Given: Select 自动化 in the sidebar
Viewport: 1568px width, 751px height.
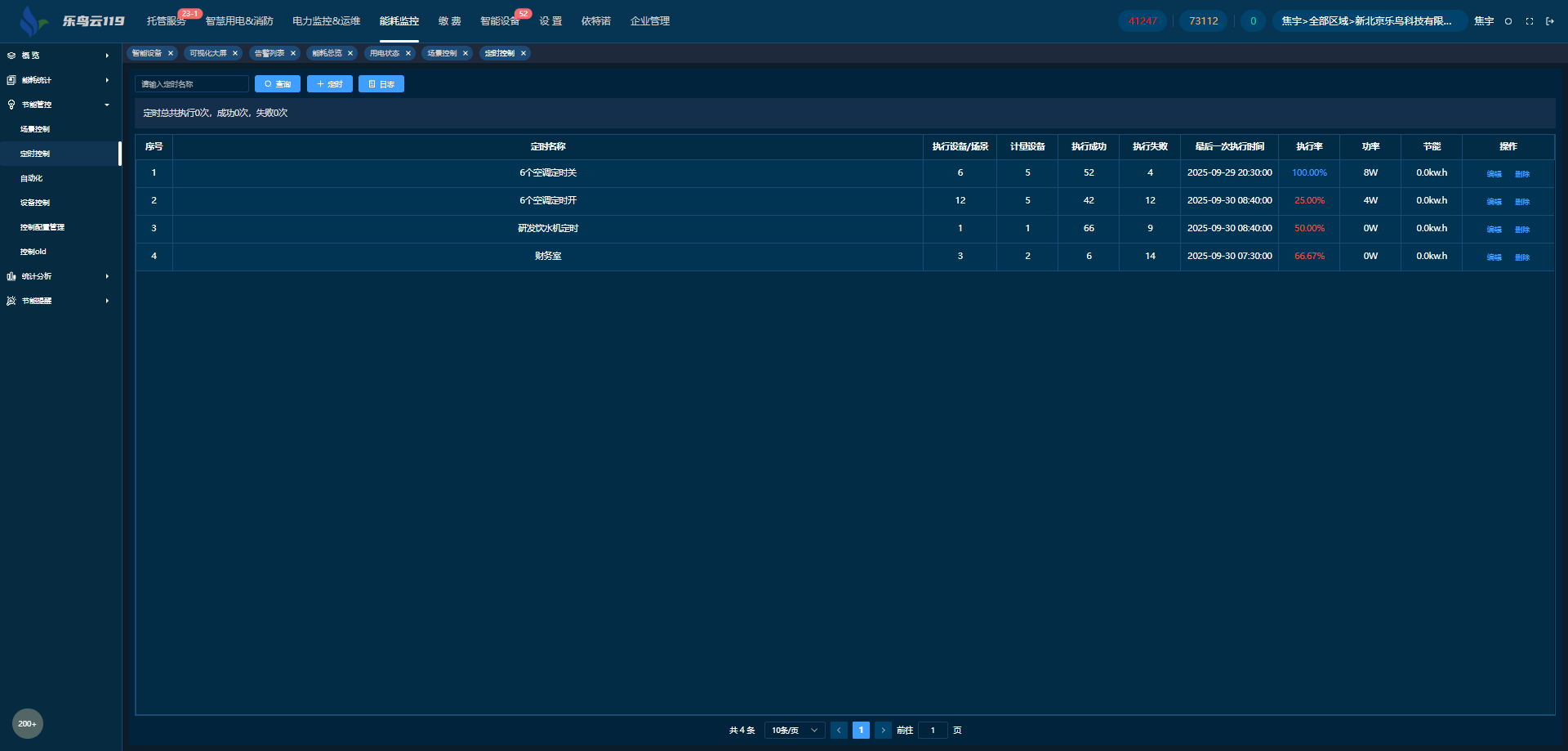Looking at the screenshot, I should point(32,178).
